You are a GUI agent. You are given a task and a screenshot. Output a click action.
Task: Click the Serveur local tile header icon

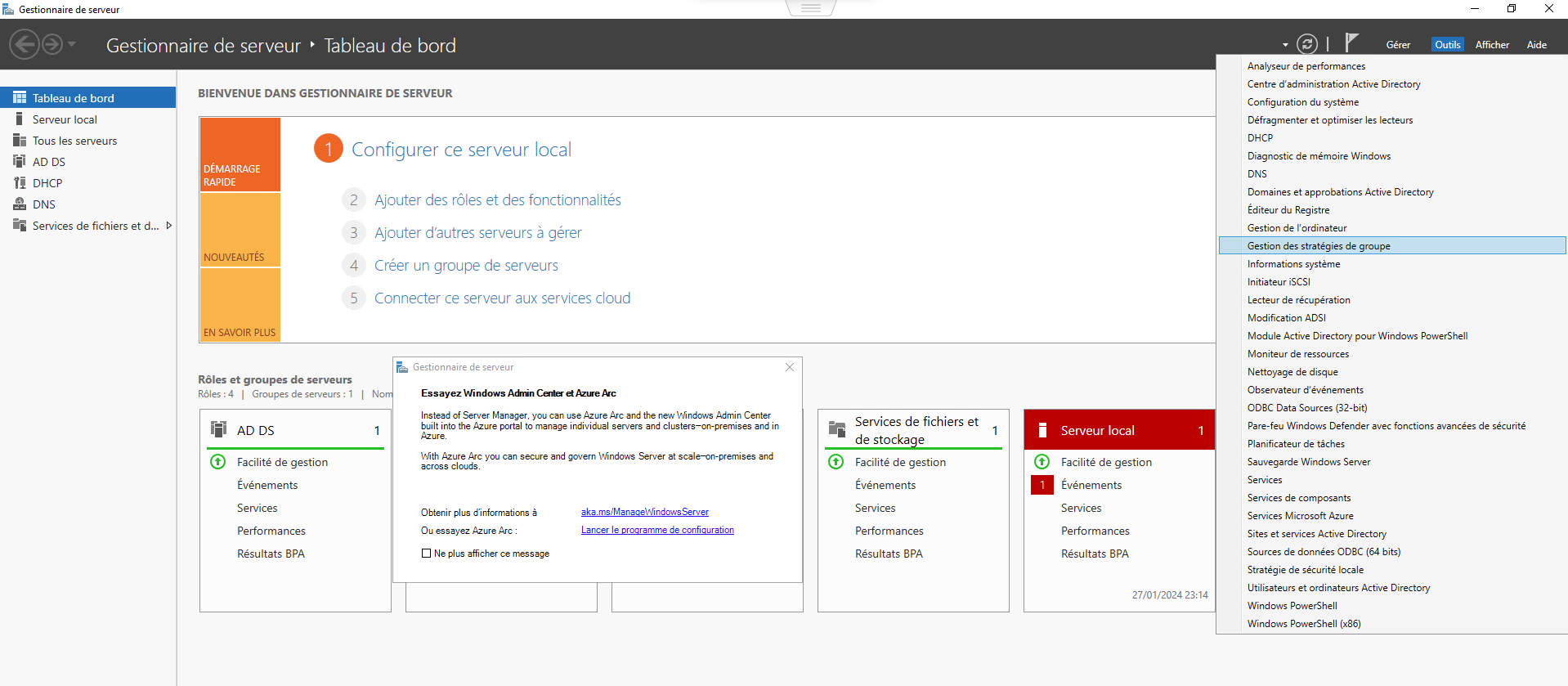click(1042, 430)
